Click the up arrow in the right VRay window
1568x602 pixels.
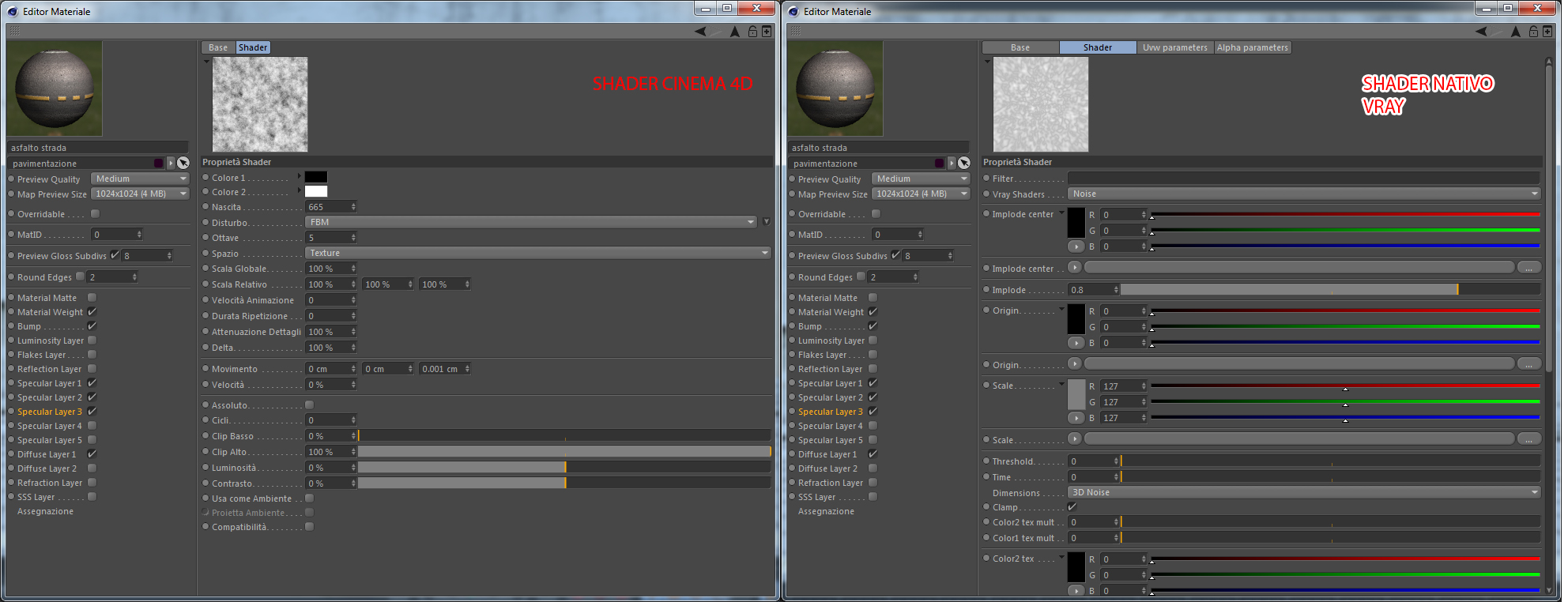point(1516,32)
